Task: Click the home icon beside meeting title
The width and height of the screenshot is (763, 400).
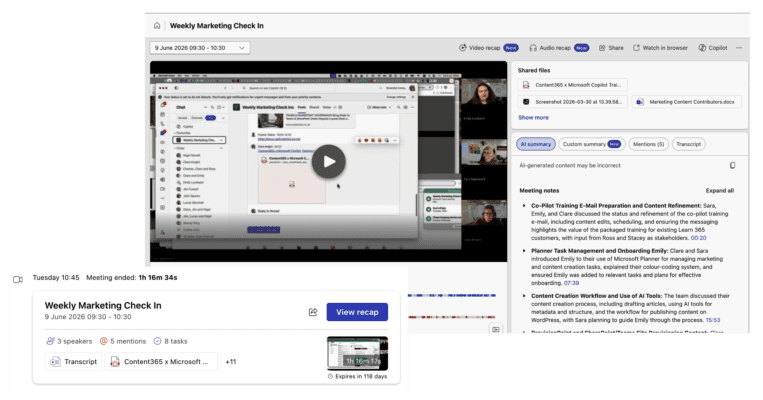Action: click(x=157, y=26)
